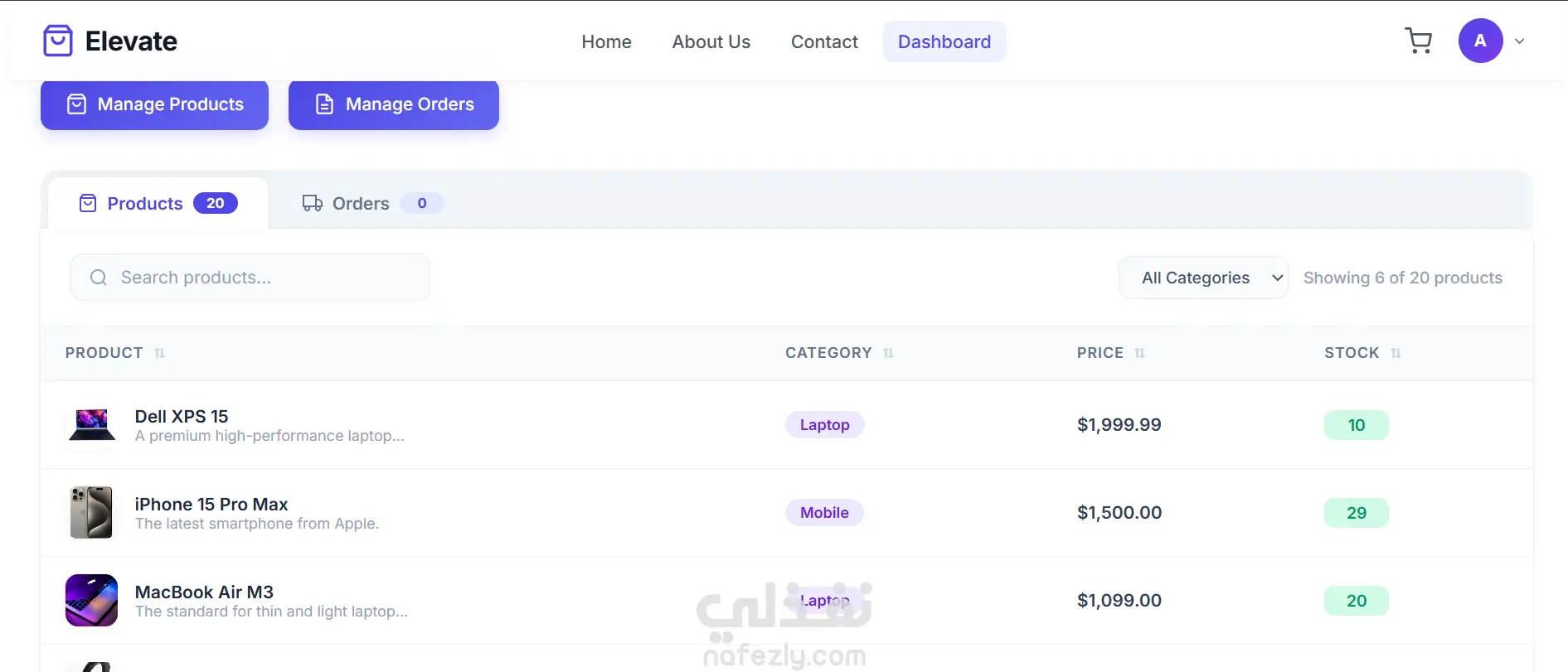Image resolution: width=1568 pixels, height=672 pixels.
Task: Click the Elevate shopping bag logo
Action: 58,41
